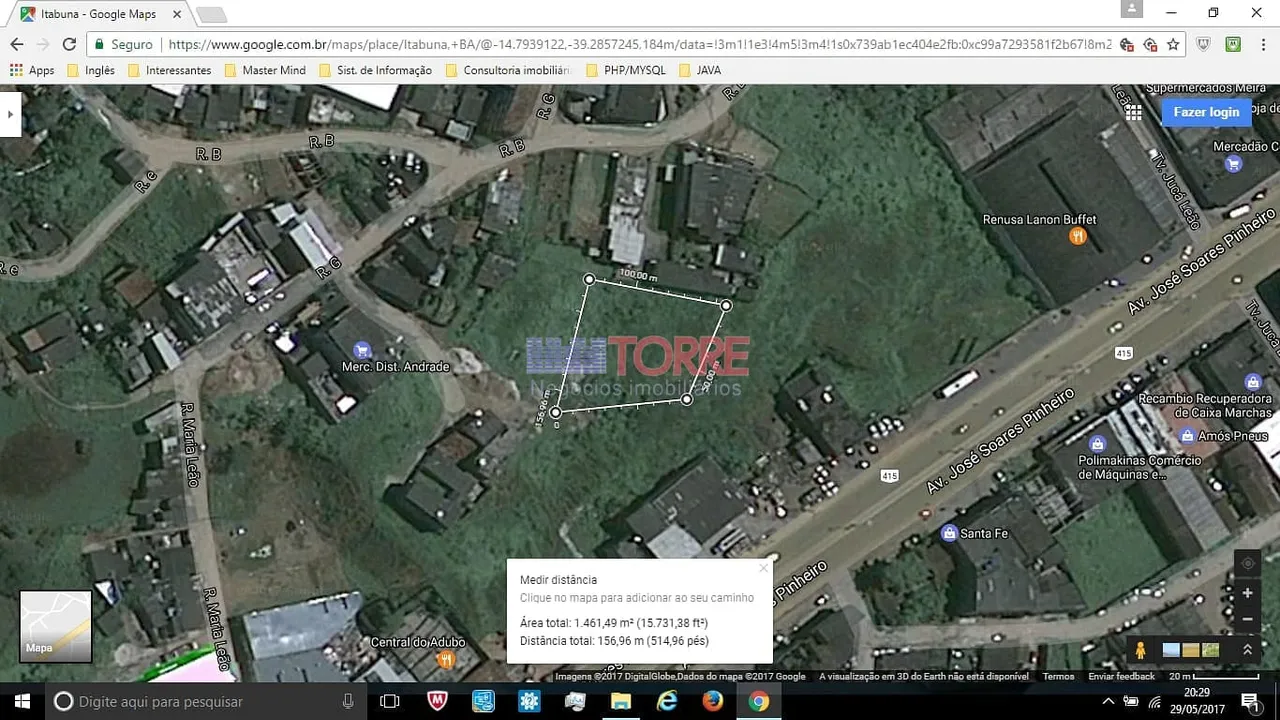Zoom in on the map
The image size is (1280, 720).
pyautogui.click(x=1247, y=593)
